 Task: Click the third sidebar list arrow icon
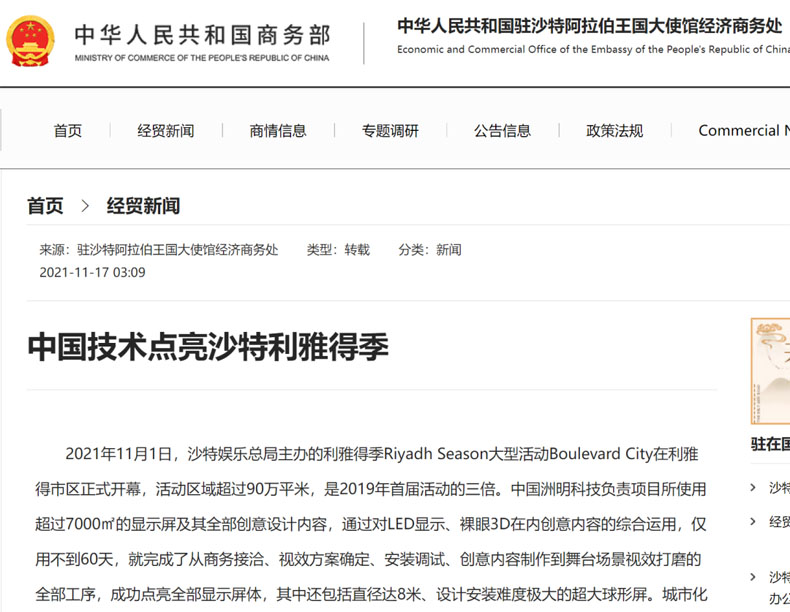pos(753,577)
